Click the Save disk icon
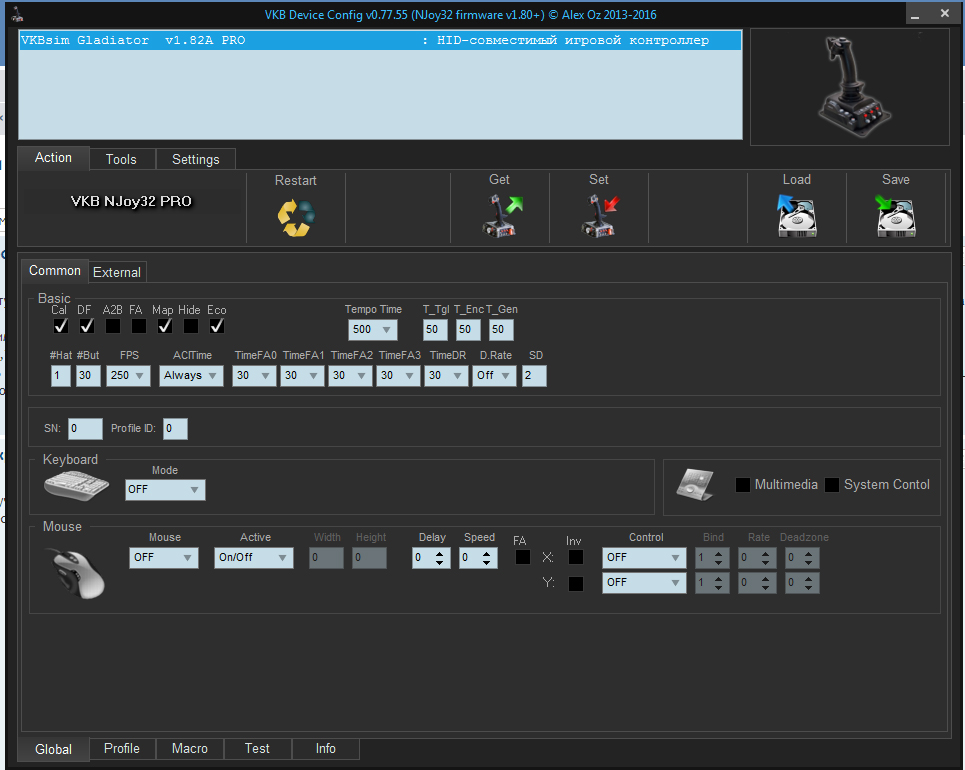 tap(895, 215)
